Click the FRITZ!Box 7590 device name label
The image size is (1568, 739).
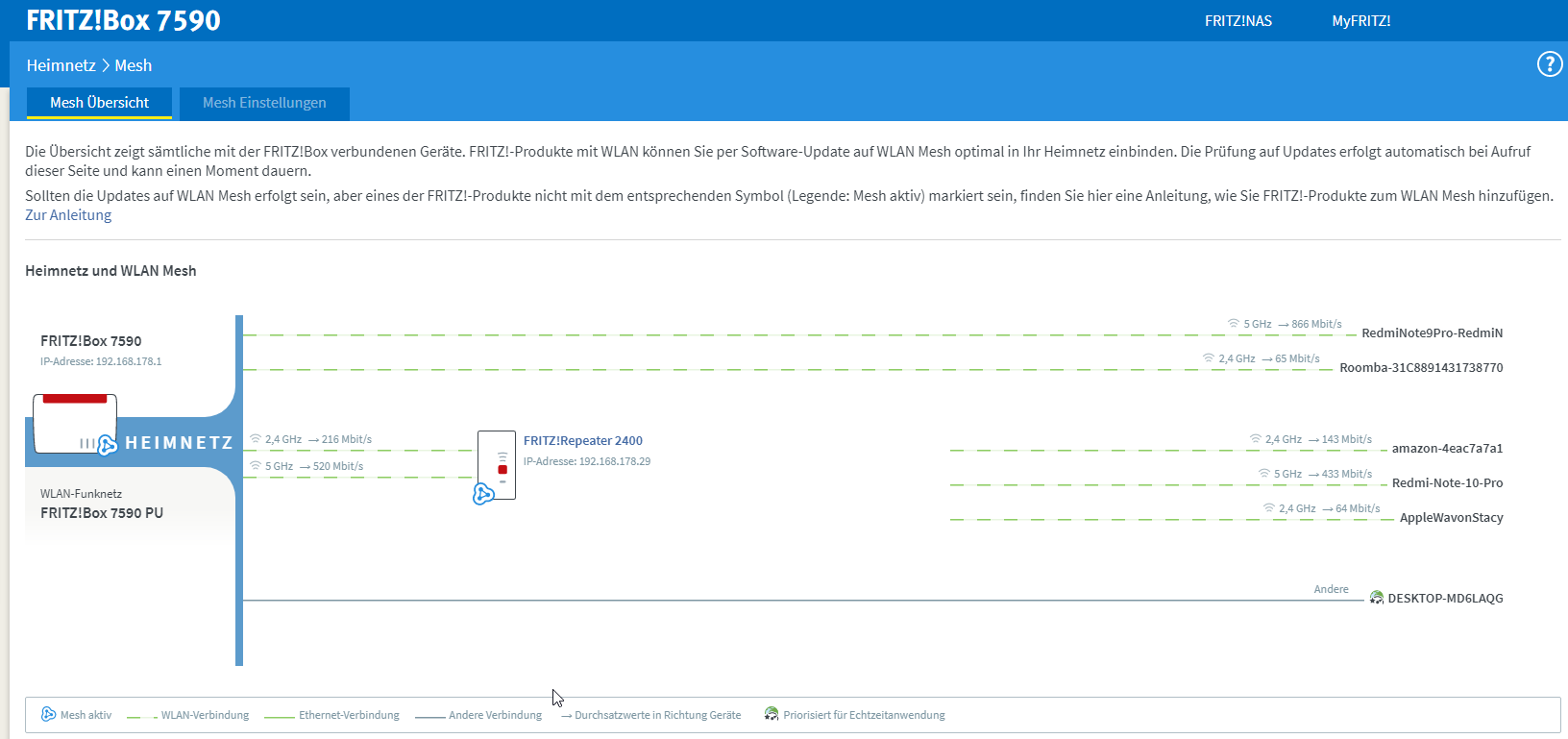tap(90, 341)
